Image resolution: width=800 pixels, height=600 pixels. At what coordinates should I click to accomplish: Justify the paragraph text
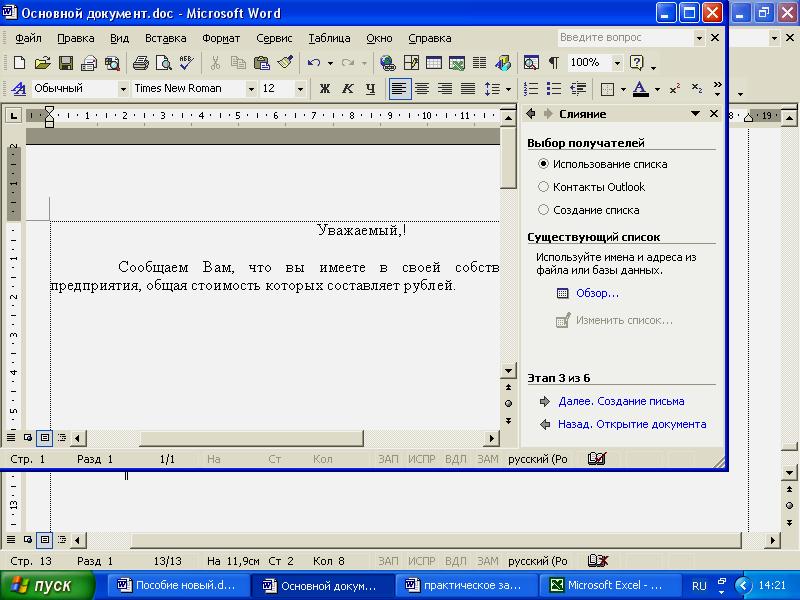(468, 89)
